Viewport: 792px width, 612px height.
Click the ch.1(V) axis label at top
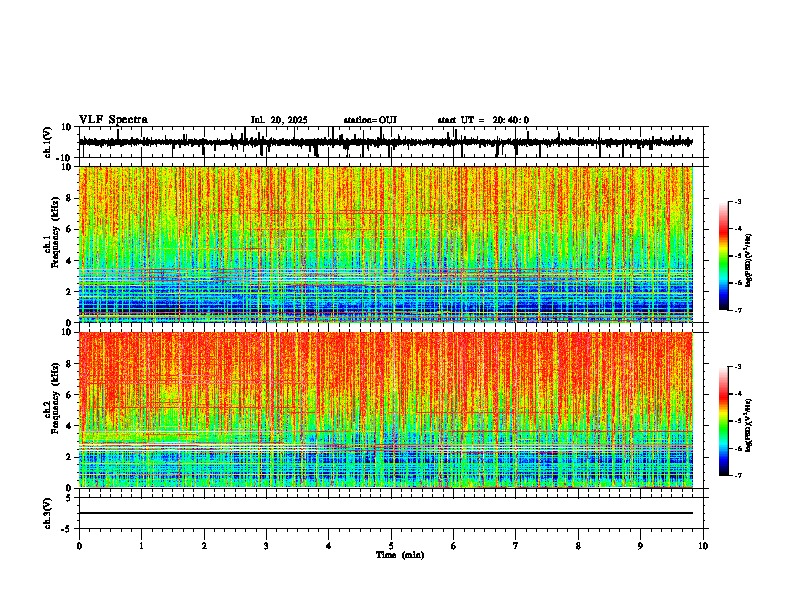pyautogui.click(x=47, y=142)
